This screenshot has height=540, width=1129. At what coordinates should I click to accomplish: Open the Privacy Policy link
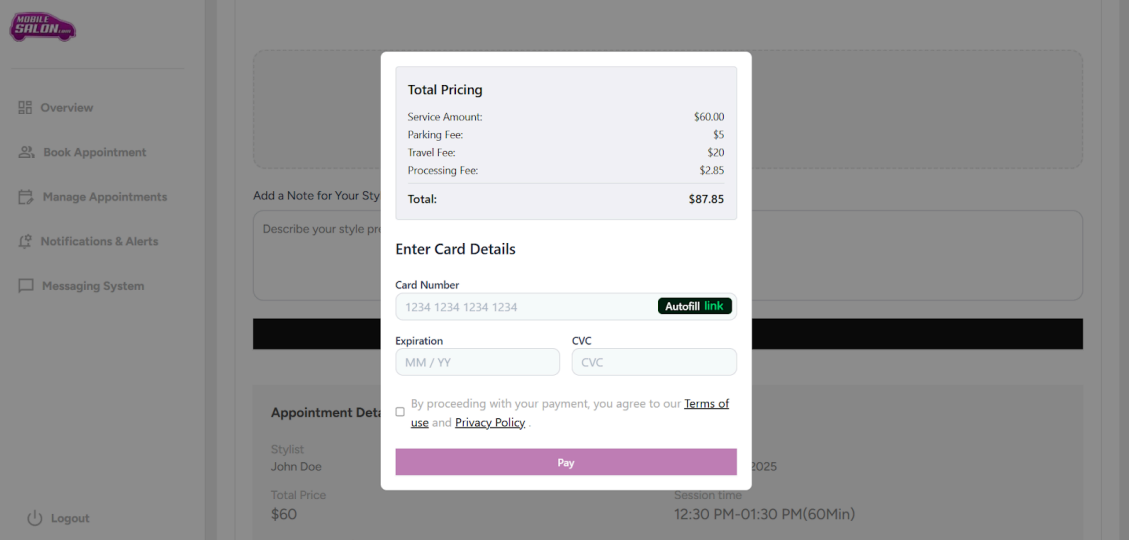click(490, 423)
